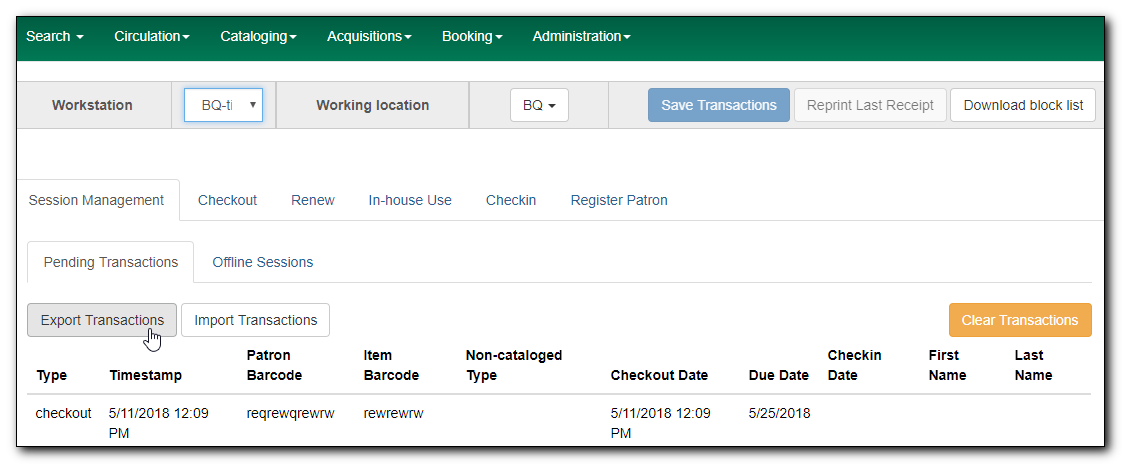
Task: Select the Offline Sessions sub-tab
Action: click(x=262, y=262)
